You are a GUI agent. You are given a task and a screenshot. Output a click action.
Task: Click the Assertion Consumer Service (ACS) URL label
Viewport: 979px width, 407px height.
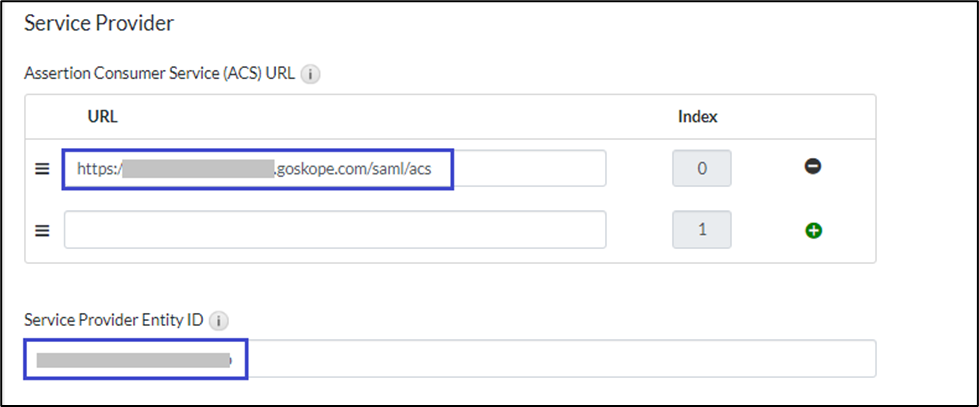tap(159, 74)
